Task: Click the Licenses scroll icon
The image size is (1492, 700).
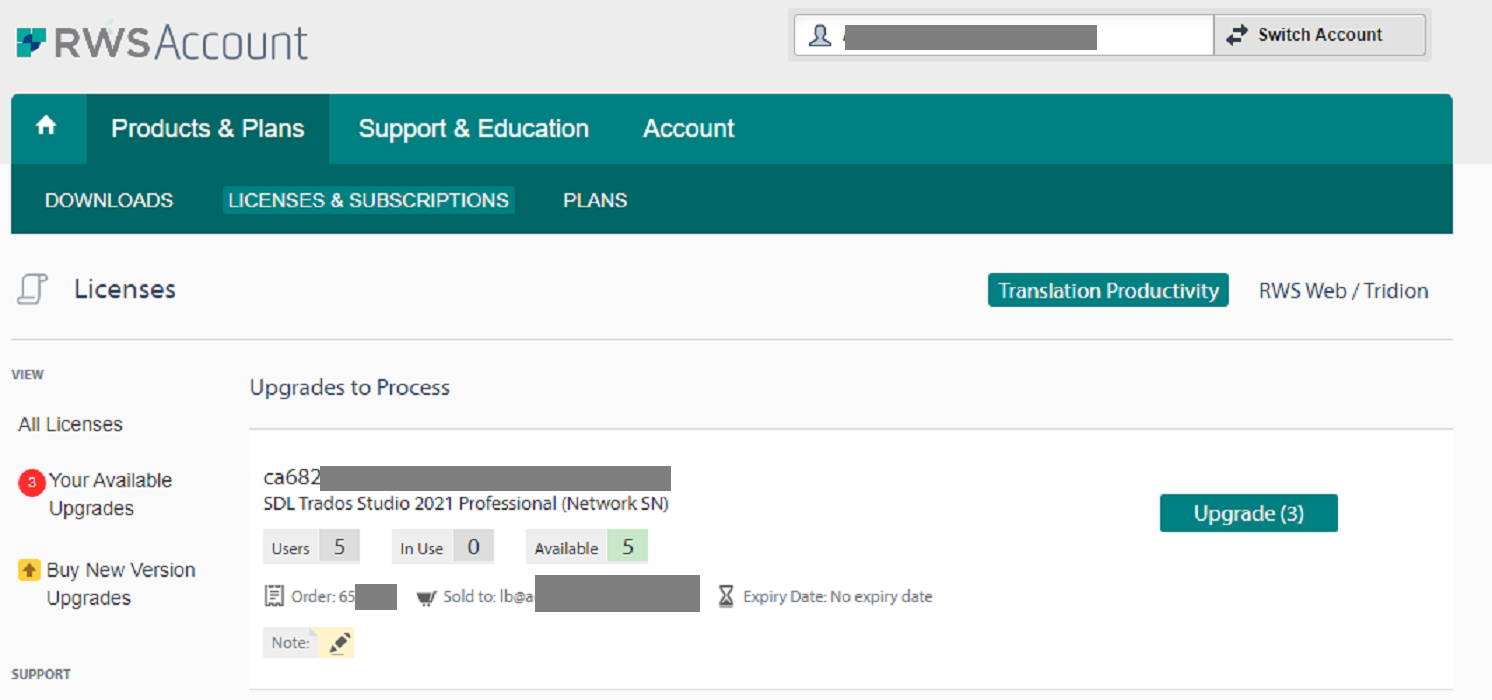Action: [33, 290]
